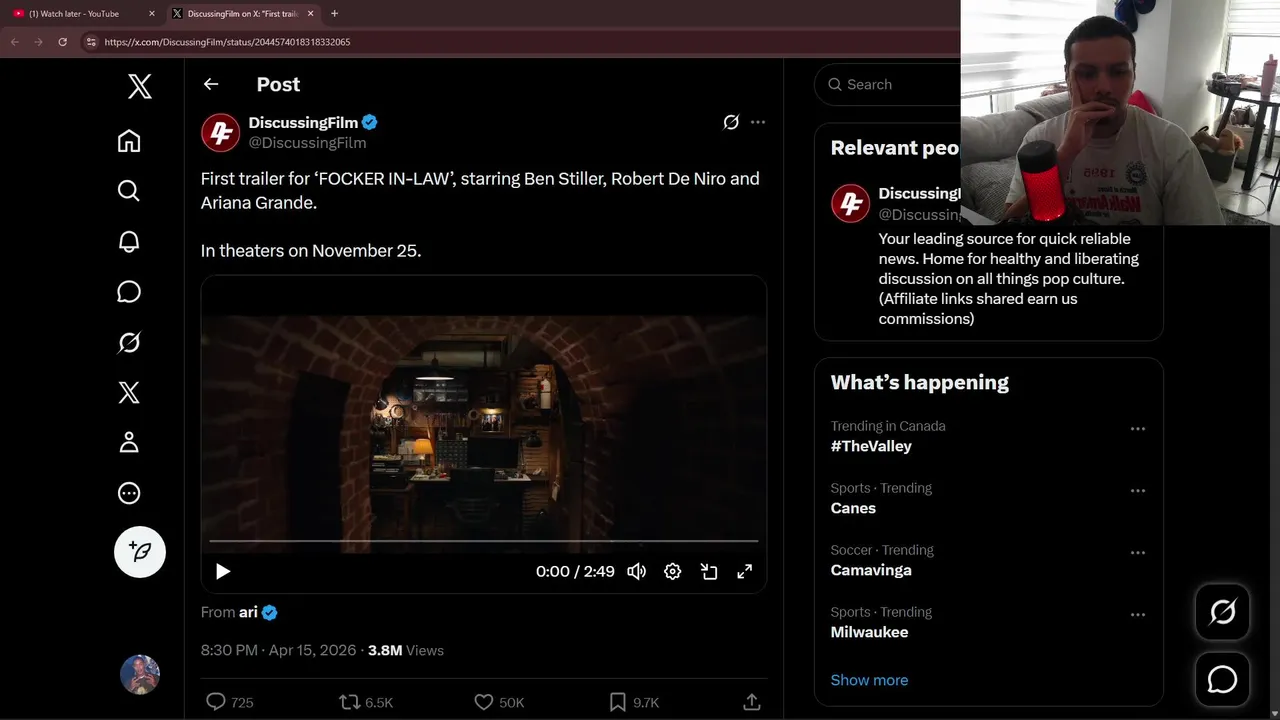Click 3.8M Views count
This screenshot has width=1280, height=720.
coord(406,650)
